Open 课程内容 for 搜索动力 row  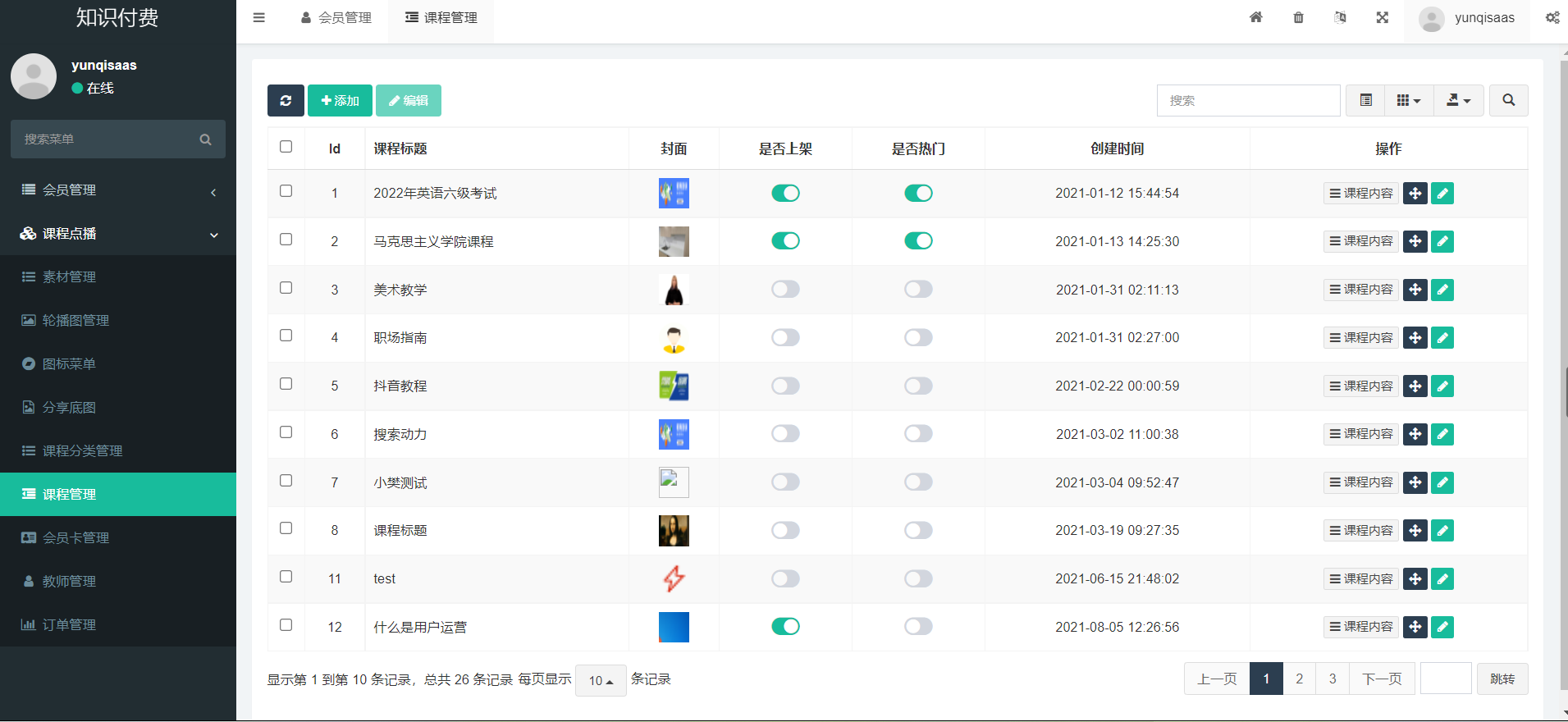1361,434
